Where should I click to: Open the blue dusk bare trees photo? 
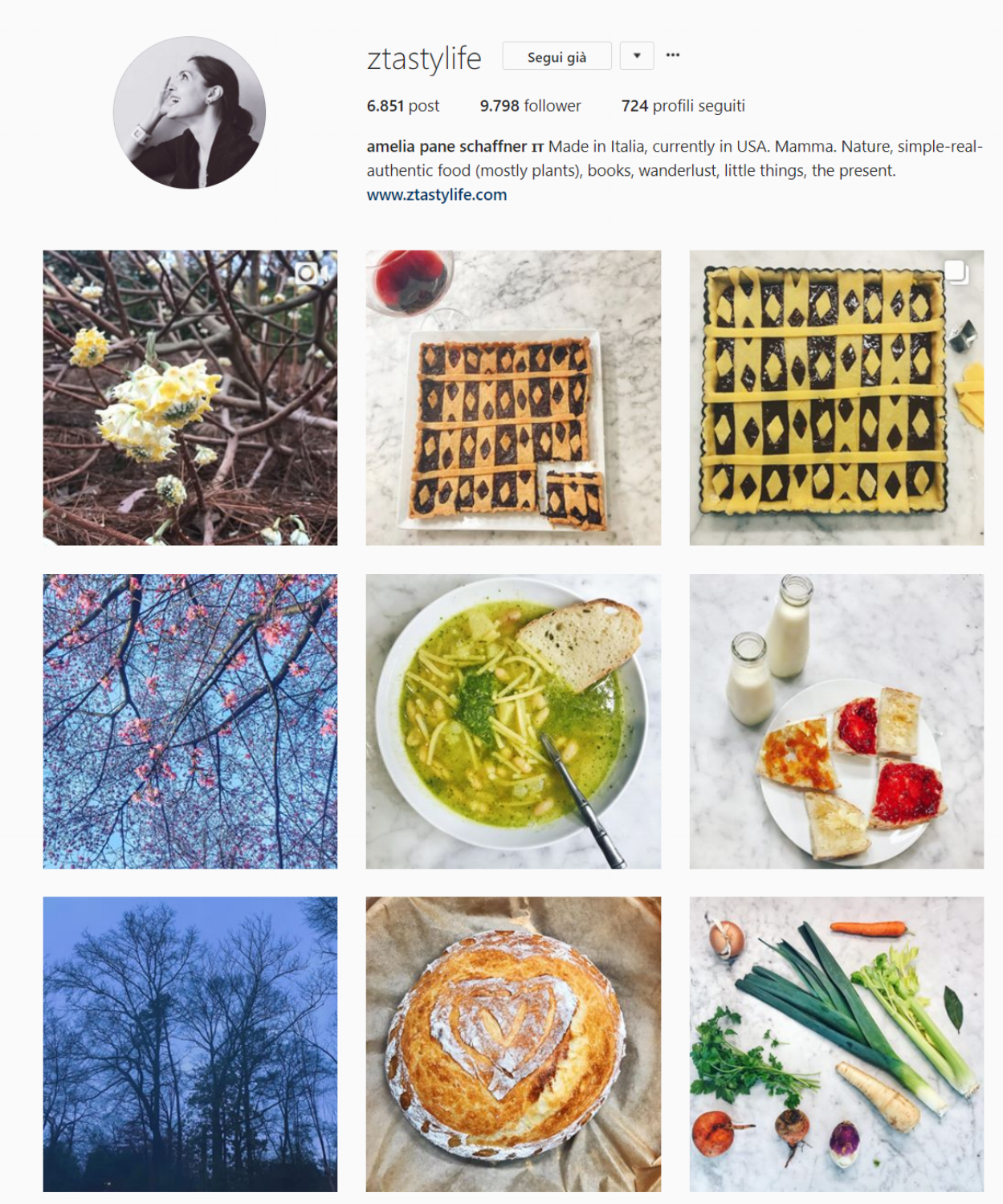(190, 1044)
